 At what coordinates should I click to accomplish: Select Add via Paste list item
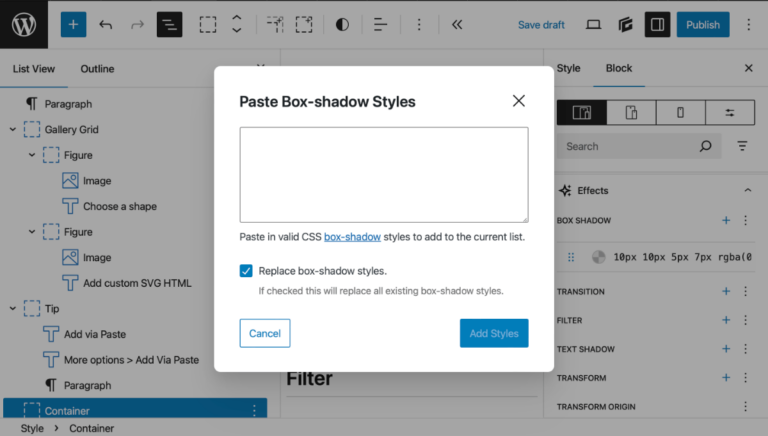click(95, 334)
